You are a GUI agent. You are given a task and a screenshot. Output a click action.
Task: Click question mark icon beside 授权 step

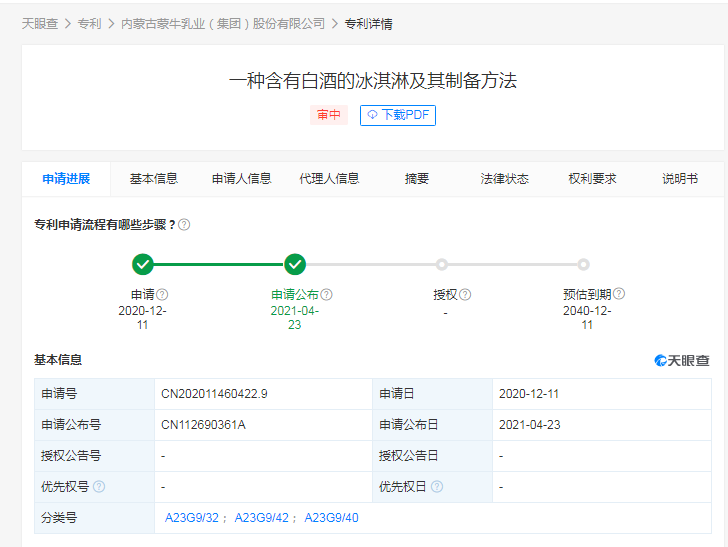pyautogui.click(x=465, y=295)
